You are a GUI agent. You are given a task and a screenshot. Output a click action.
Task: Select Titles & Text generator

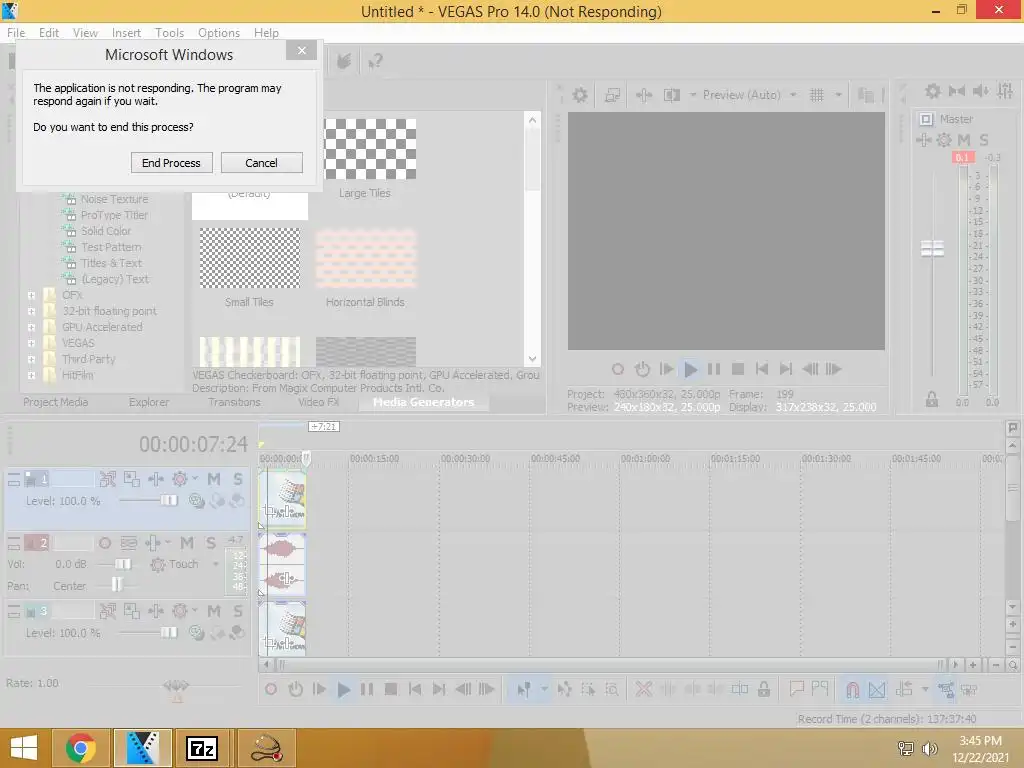(x=111, y=263)
